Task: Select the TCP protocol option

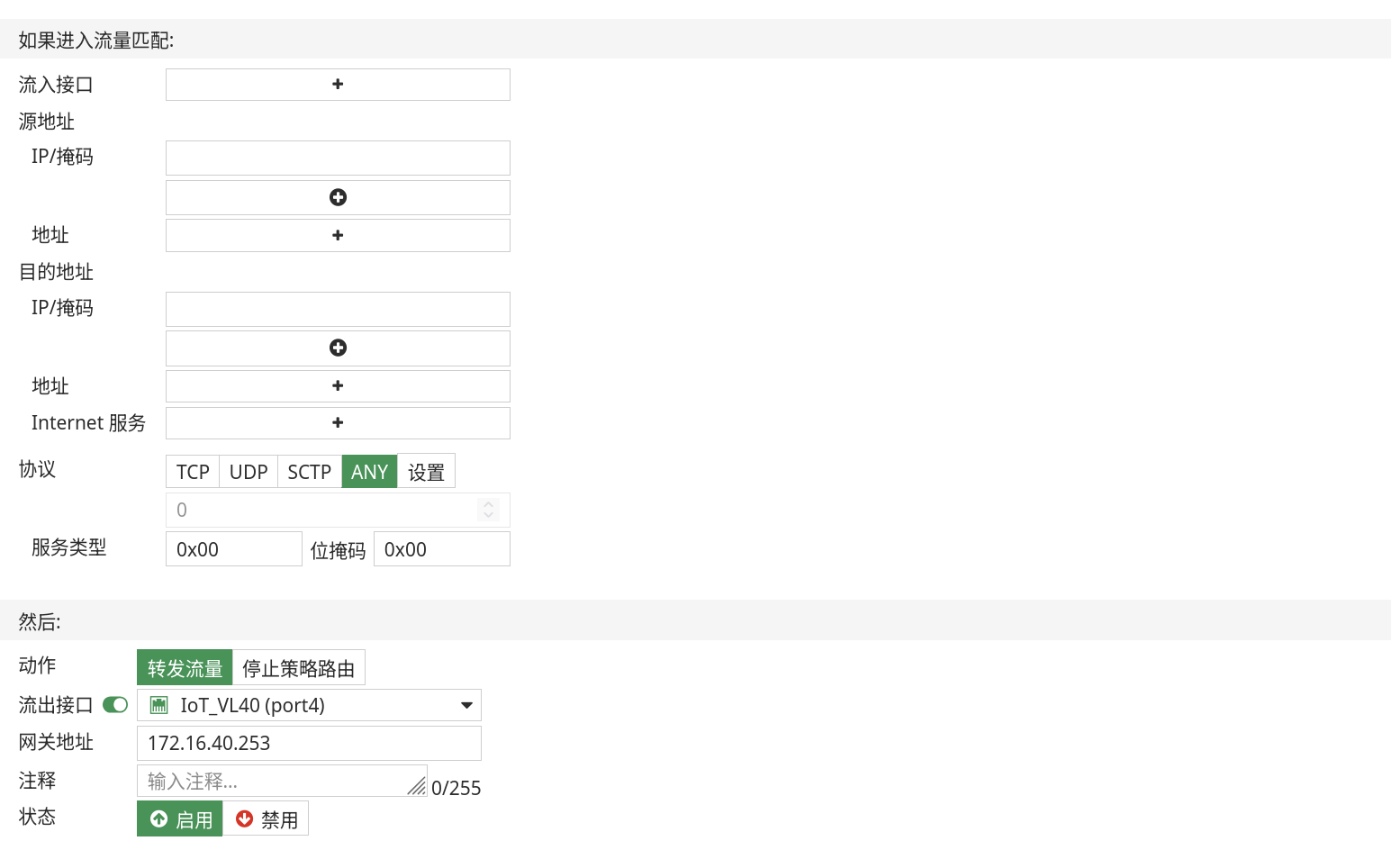Action: pyautogui.click(x=192, y=471)
